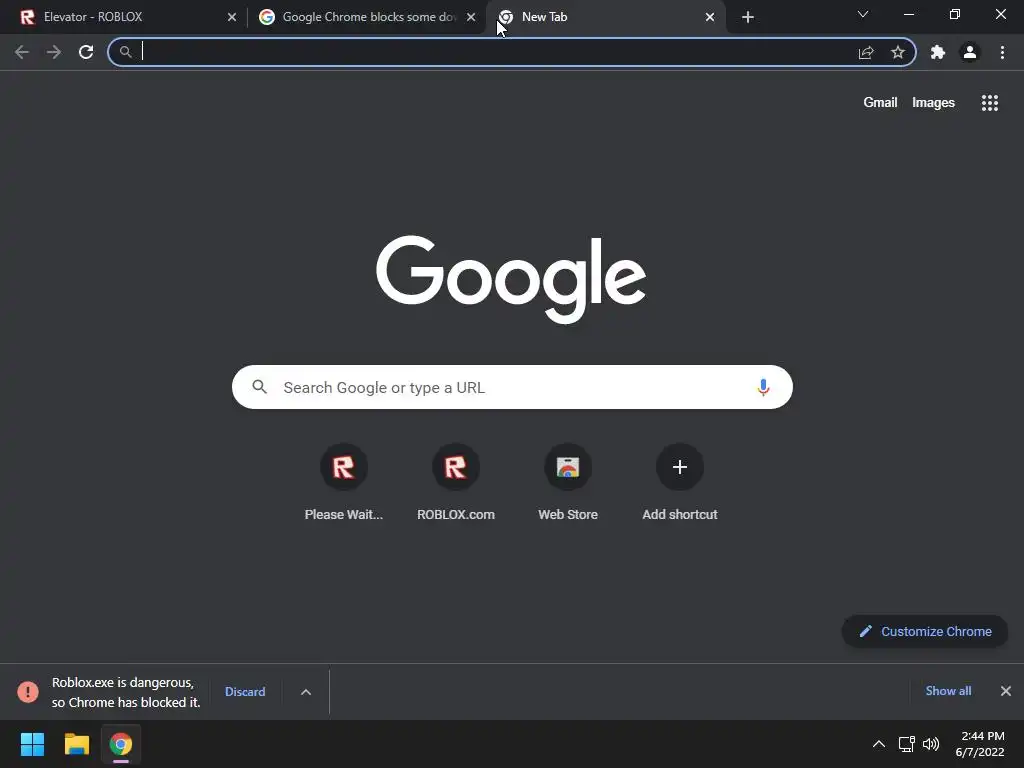Viewport: 1024px width, 768px height.
Task: Open a new tab with plus button
Action: (x=748, y=18)
